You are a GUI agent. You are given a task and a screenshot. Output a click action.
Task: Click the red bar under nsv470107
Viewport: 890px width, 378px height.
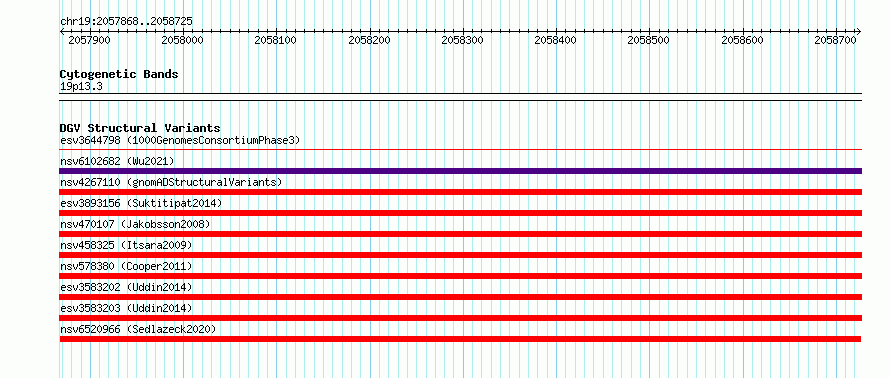click(460, 234)
